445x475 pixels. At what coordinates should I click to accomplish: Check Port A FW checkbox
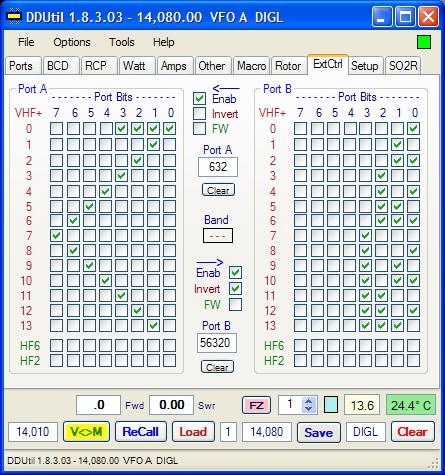199,128
